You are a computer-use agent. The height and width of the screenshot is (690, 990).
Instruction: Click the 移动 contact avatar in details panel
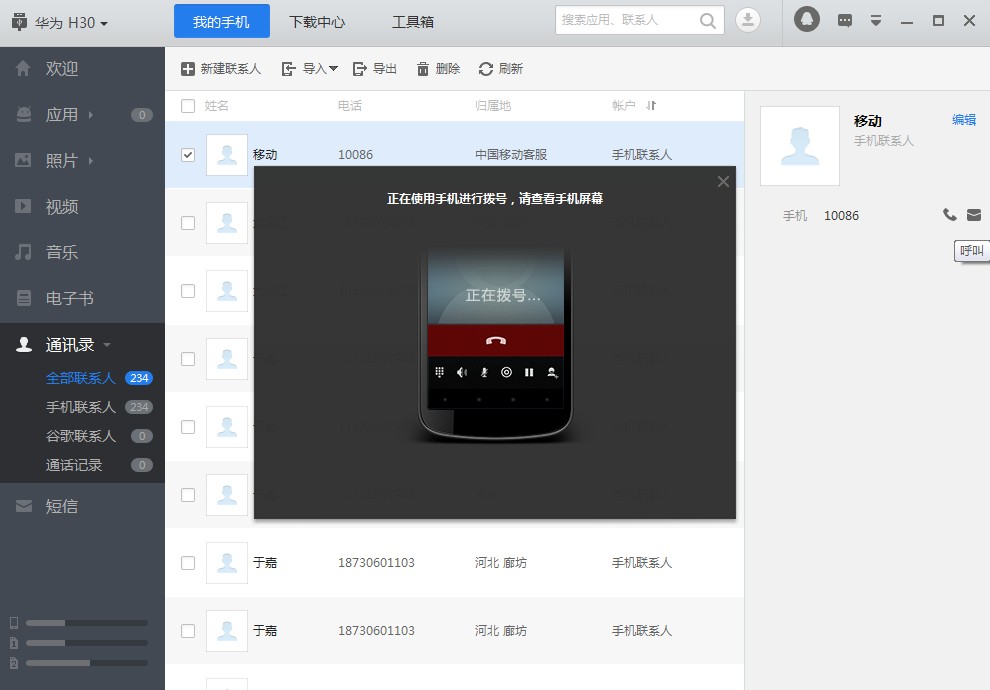pos(800,146)
